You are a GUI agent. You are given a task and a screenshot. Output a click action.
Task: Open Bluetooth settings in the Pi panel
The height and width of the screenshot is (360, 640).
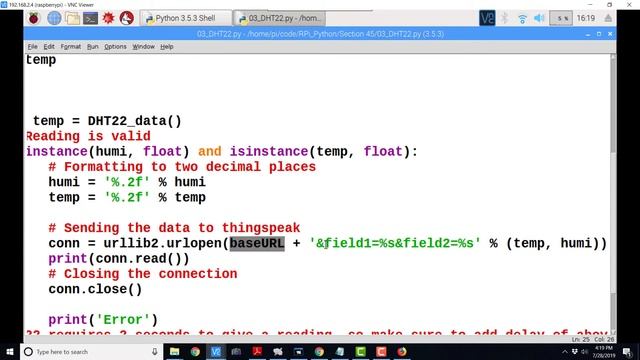(504, 18)
